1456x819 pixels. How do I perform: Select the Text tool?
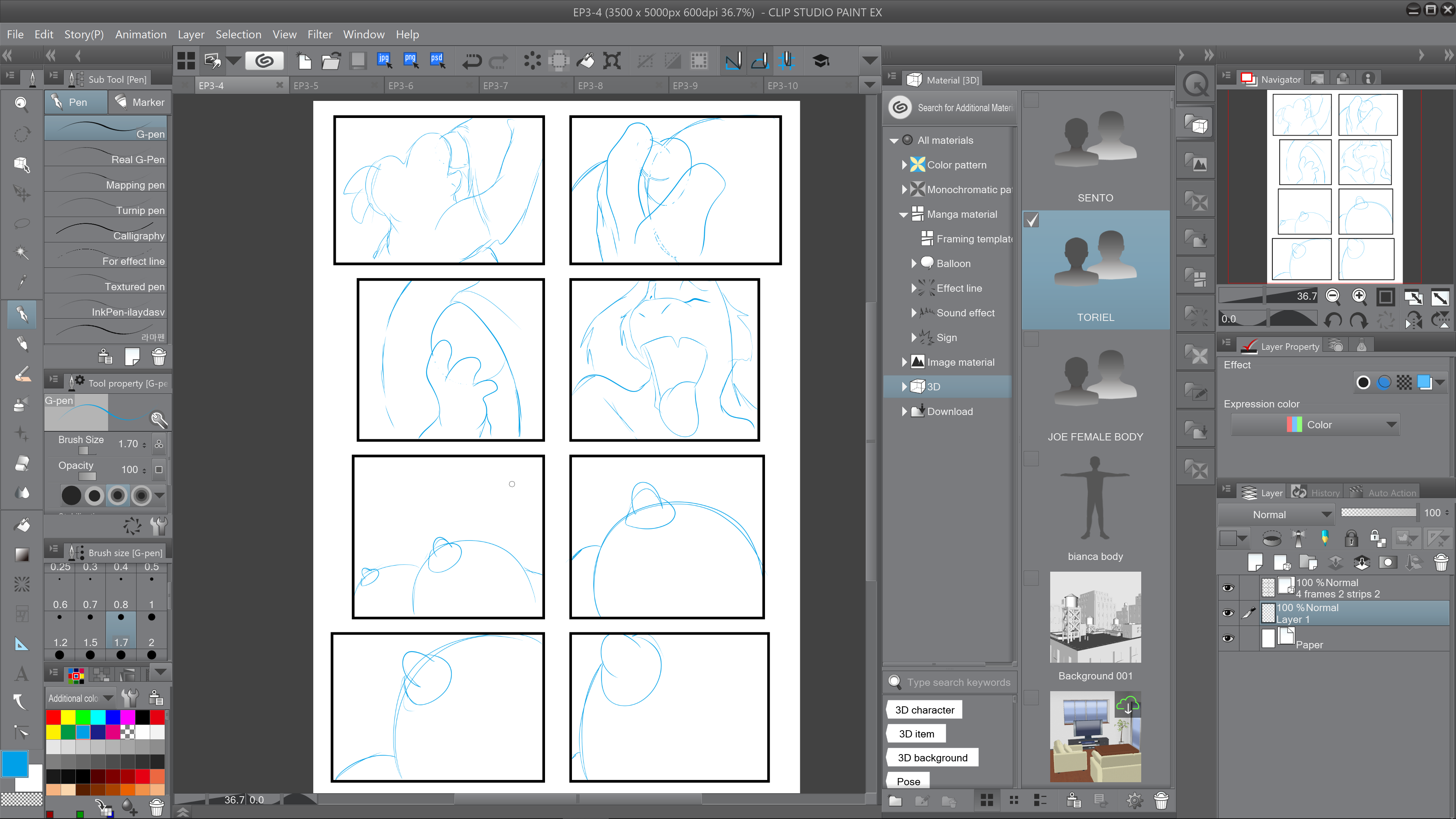(22, 674)
